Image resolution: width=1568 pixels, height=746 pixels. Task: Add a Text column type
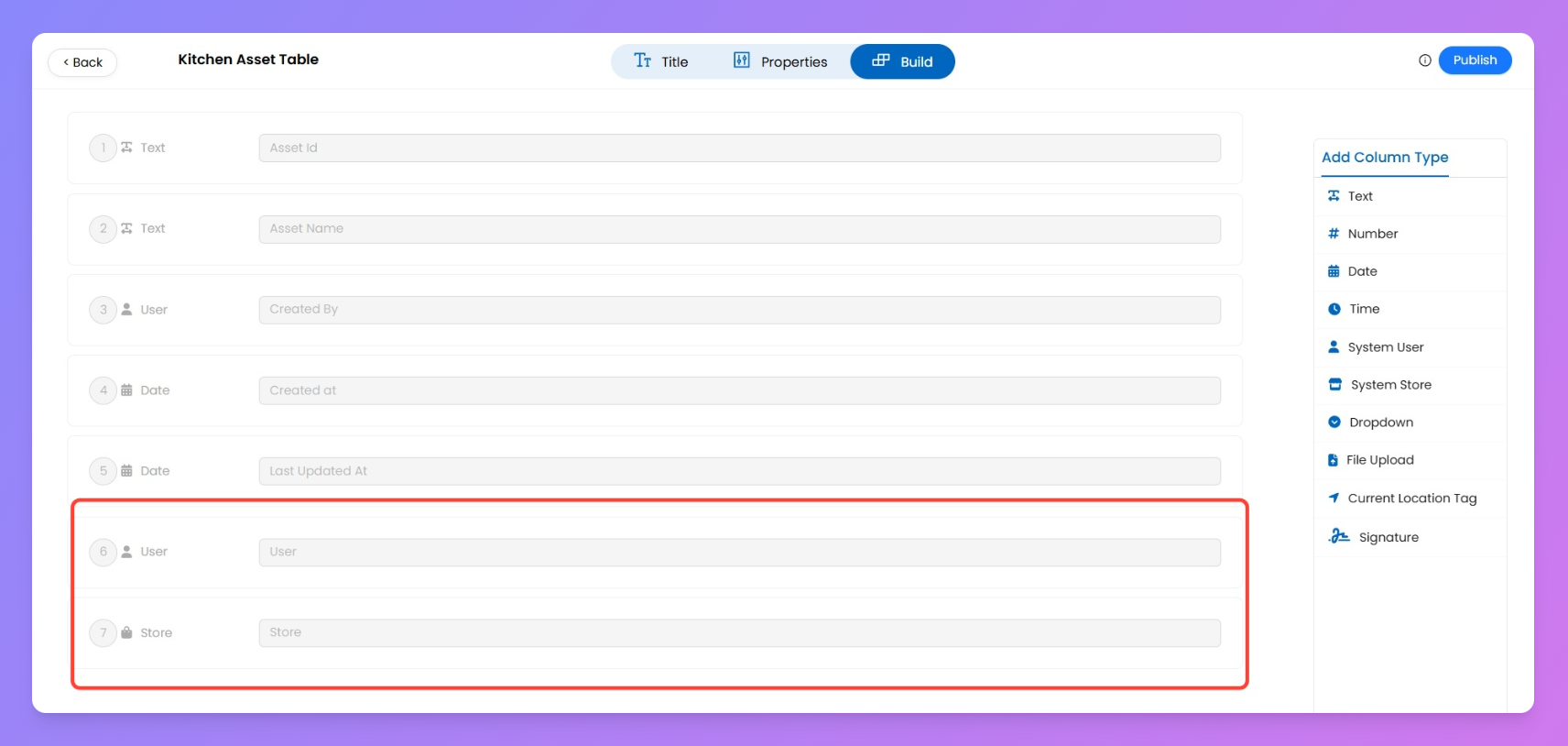(x=1410, y=196)
